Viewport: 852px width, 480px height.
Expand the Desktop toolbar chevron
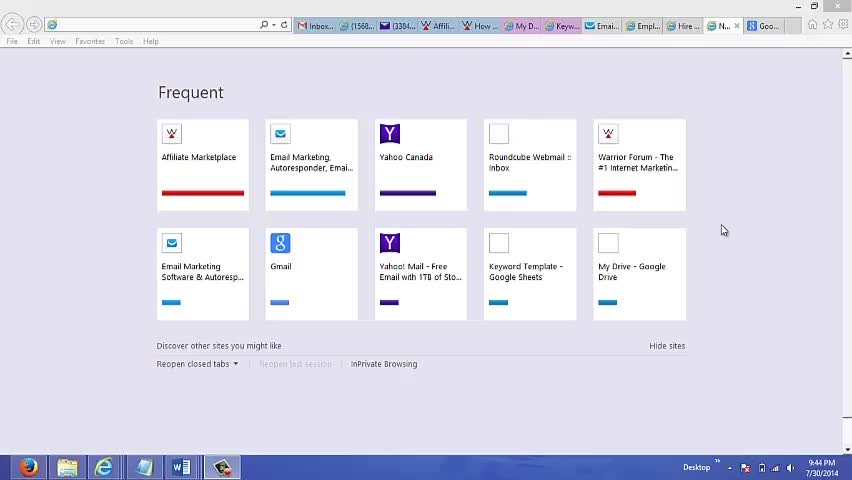pyautogui.click(x=717, y=462)
